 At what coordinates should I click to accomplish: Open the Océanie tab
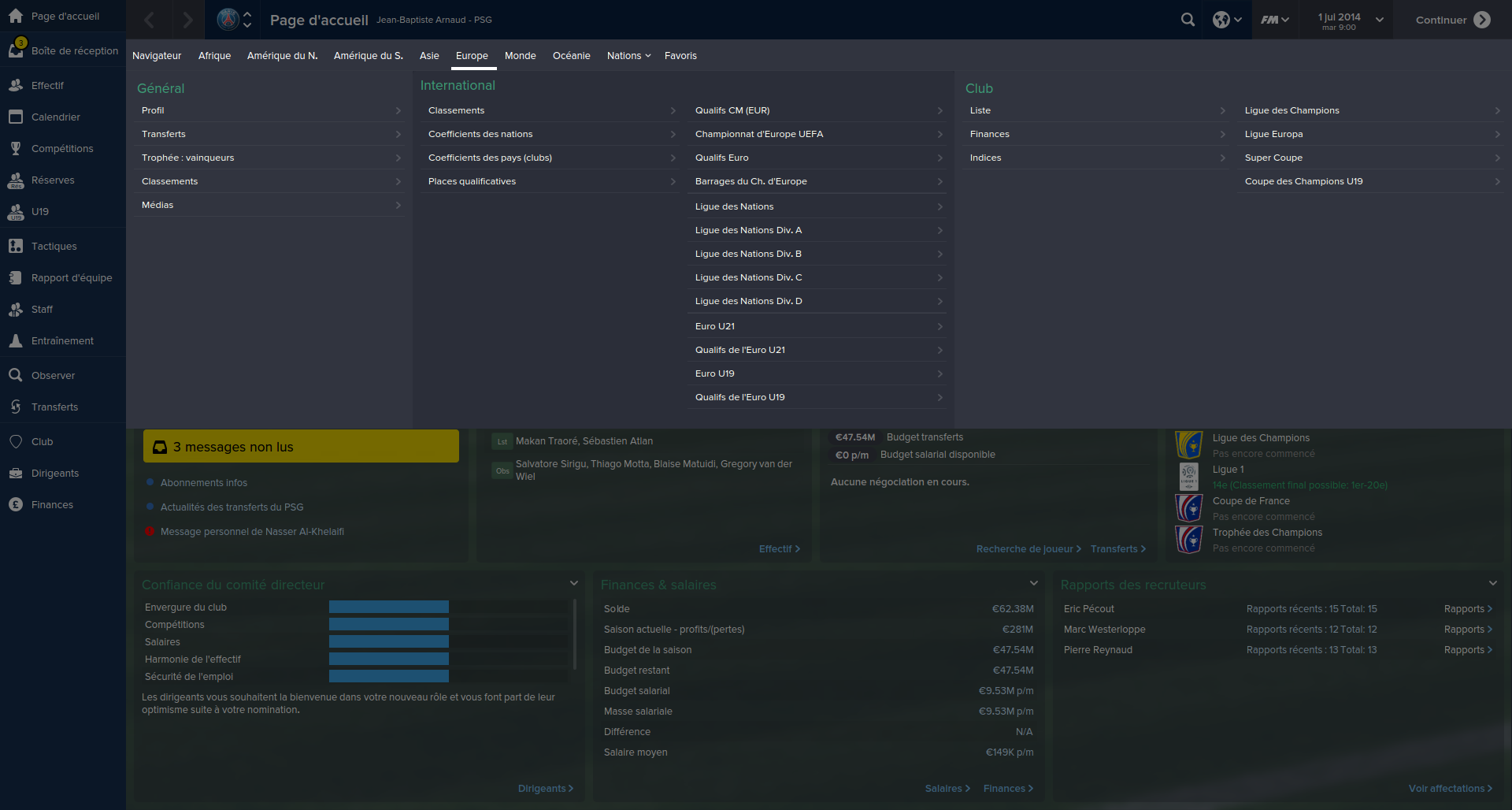pos(571,55)
